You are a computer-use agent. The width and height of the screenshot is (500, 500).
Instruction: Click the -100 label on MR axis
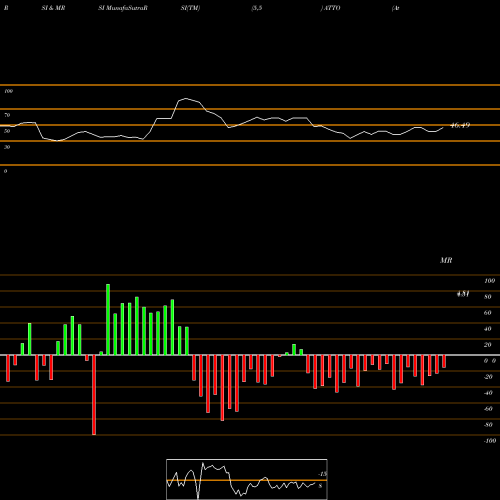[x=490, y=441]
